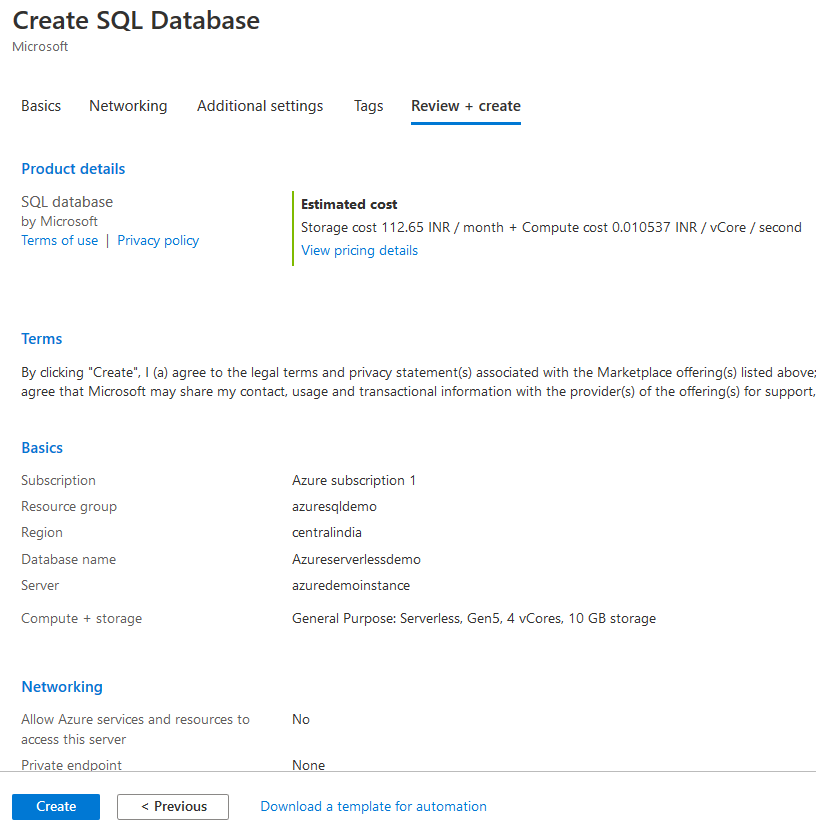Click the Product details section heading
This screenshot has height=833, width=816.
[x=73, y=169]
